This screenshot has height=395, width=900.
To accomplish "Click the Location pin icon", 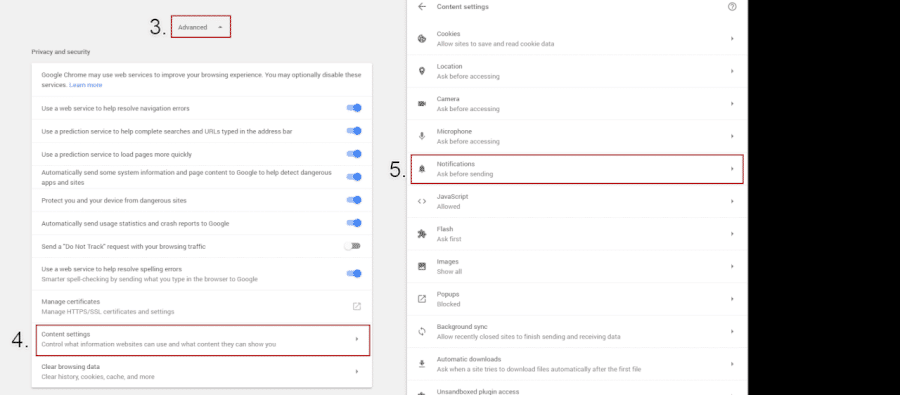I will tap(422, 71).
